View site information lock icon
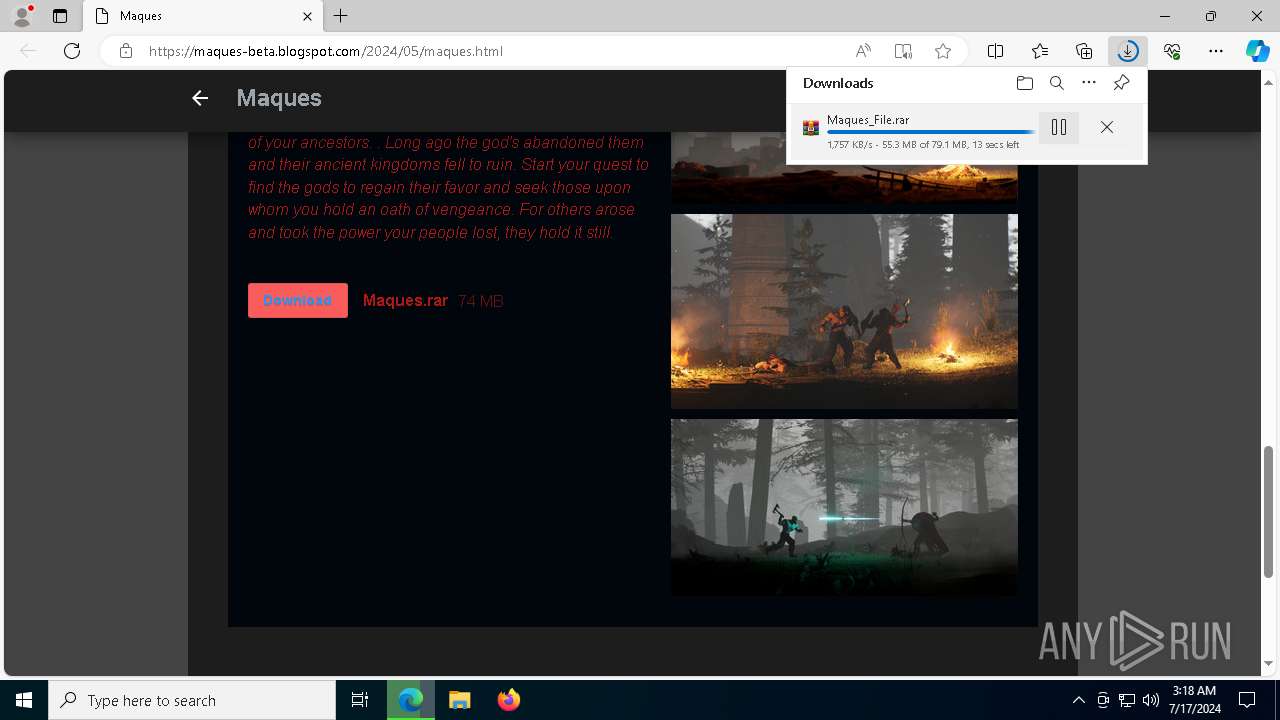The height and width of the screenshot is (720, 1280). 126,51
